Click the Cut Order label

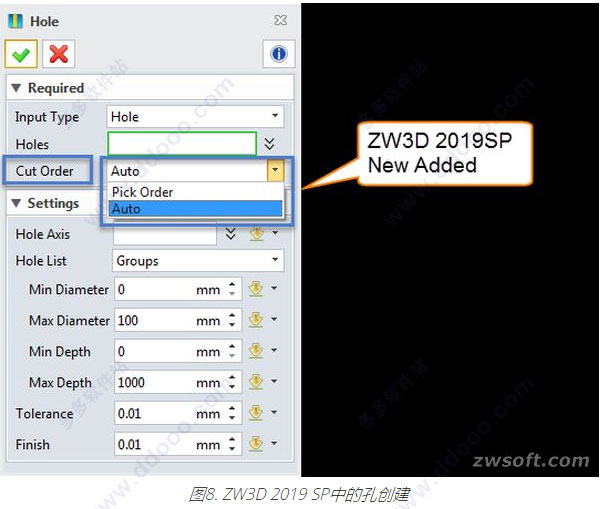(x=45, y=171)
